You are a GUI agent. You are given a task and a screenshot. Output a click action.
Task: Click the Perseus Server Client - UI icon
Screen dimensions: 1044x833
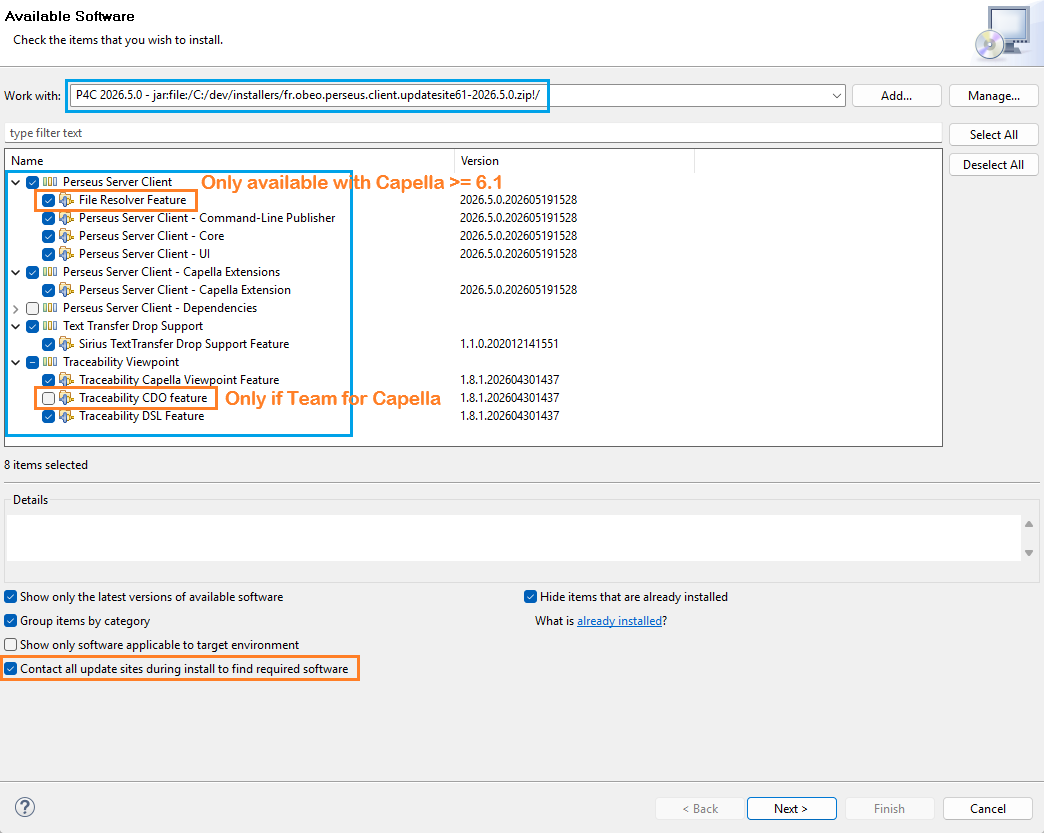[66, 254]
